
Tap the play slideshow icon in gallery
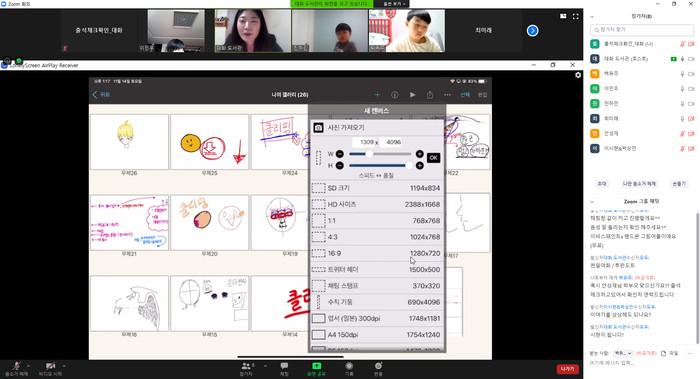[412, 95]
